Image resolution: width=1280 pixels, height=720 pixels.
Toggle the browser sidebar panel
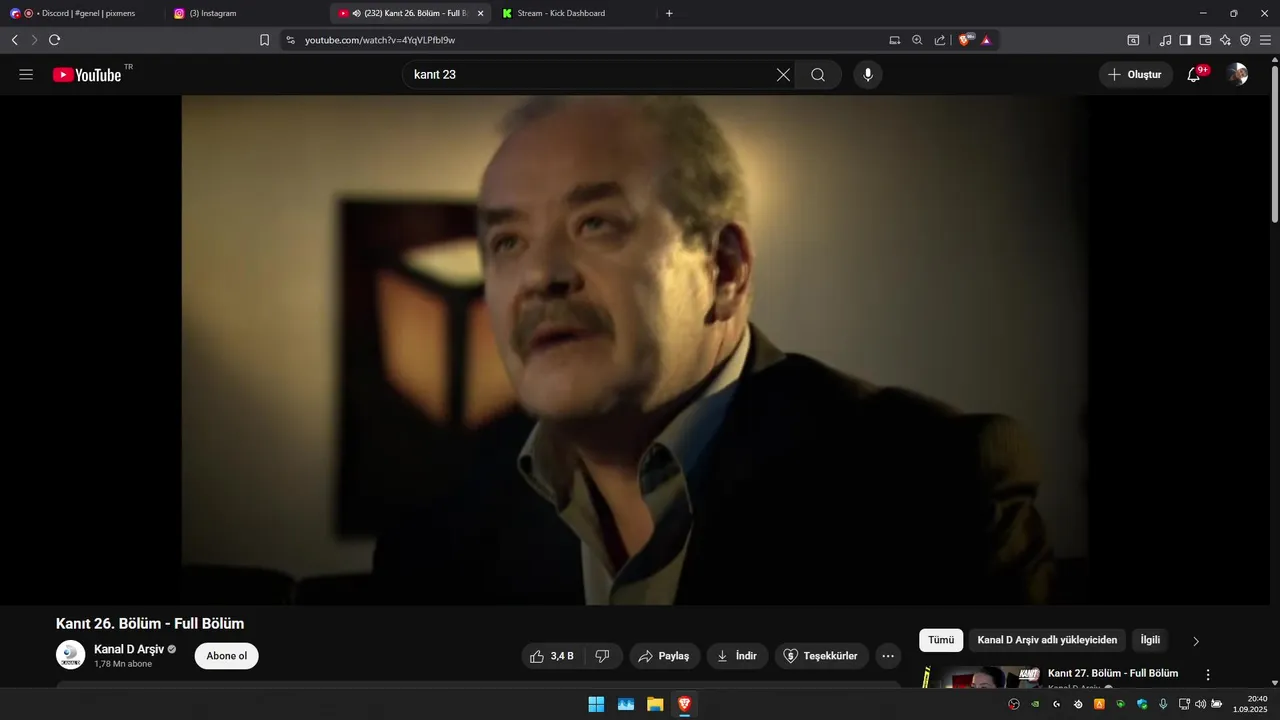click(1185, 40)
